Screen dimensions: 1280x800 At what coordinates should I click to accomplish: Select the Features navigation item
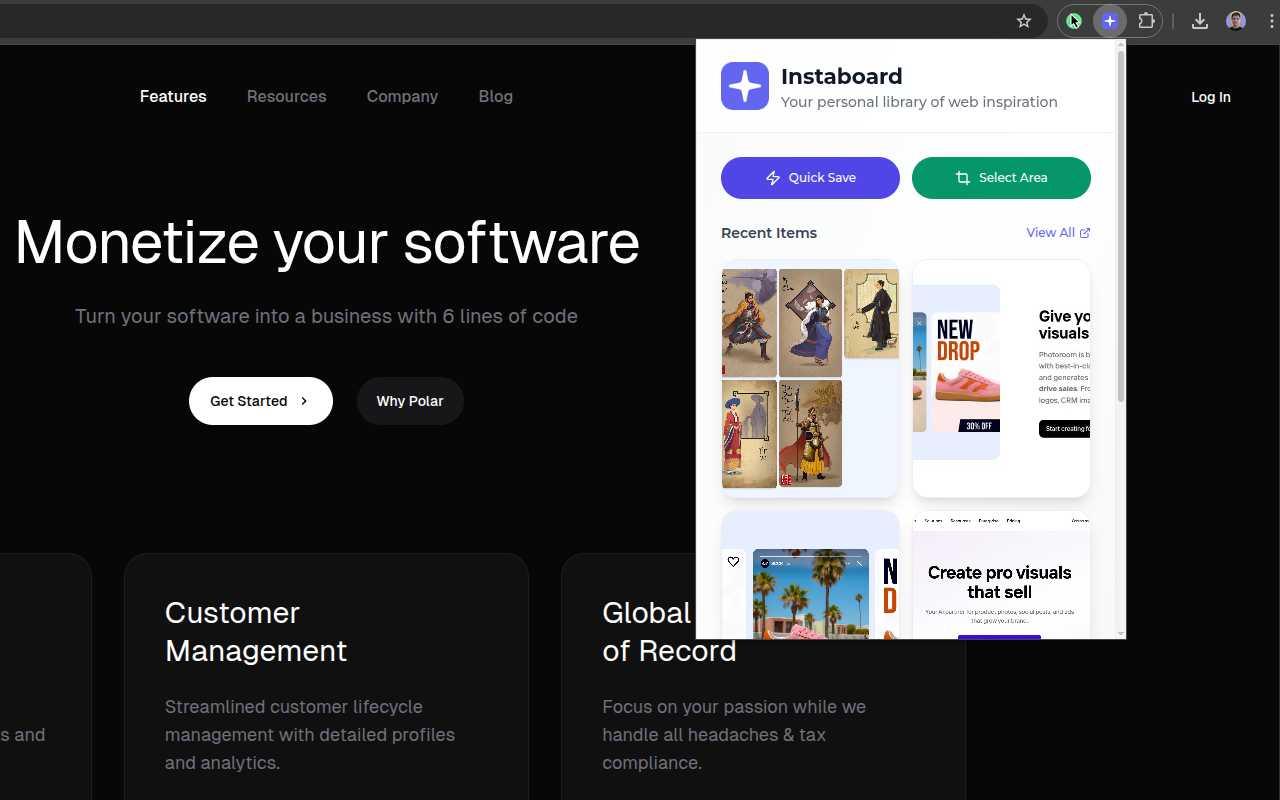173,96
